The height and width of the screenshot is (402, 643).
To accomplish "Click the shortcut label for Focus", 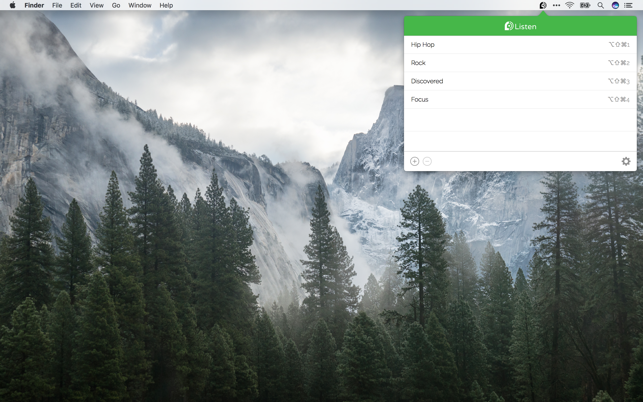I will tap(619, 99).
